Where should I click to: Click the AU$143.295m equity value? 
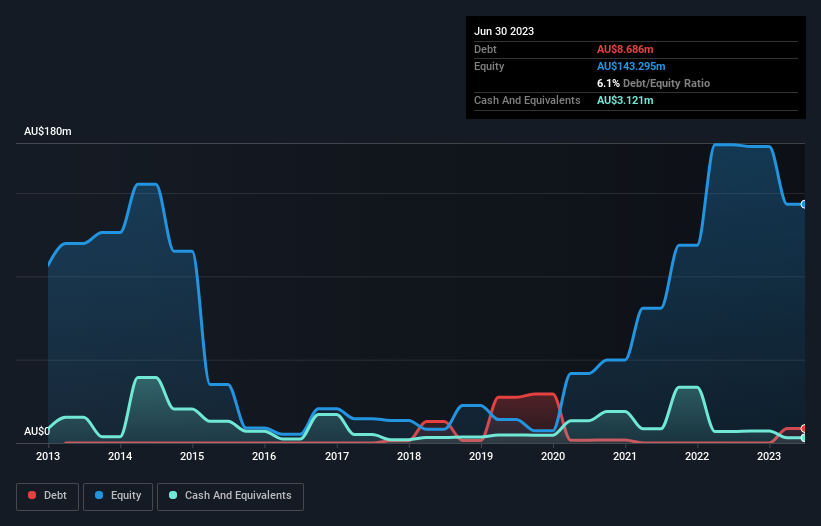(631, 66)
